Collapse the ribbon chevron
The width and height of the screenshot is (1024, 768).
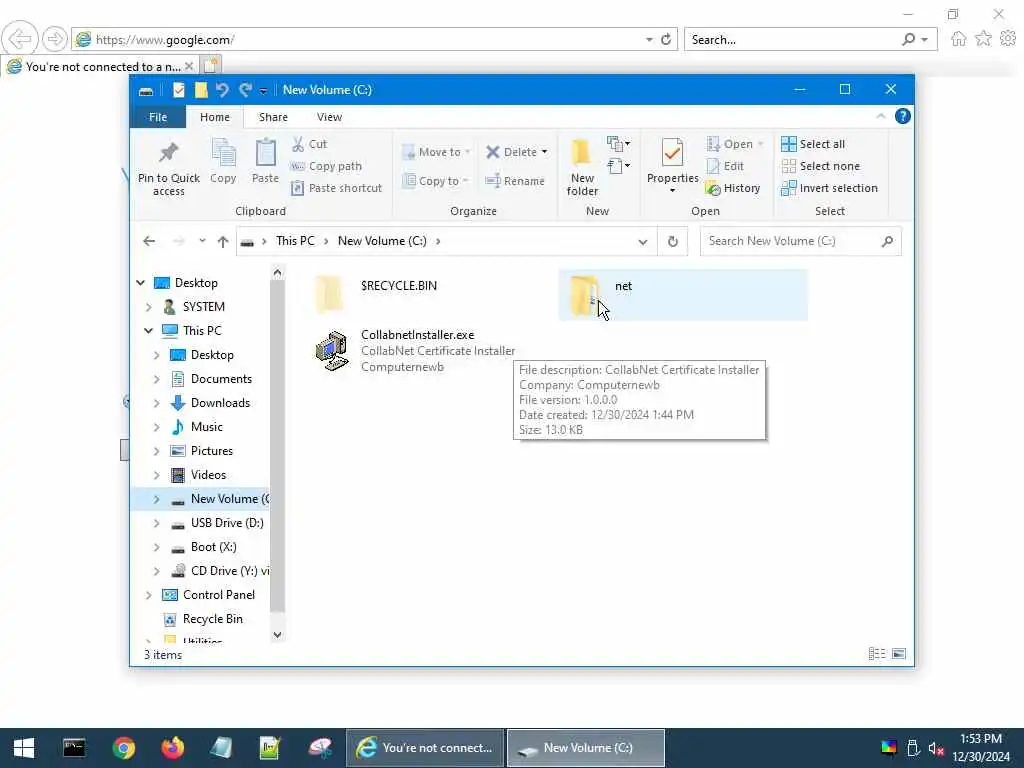(x=880, y=116)
